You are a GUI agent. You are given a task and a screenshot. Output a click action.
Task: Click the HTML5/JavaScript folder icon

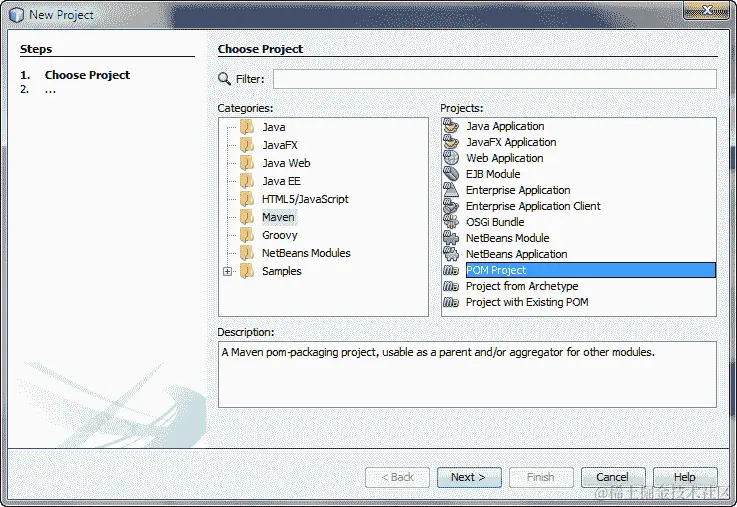tap(247, 199)
